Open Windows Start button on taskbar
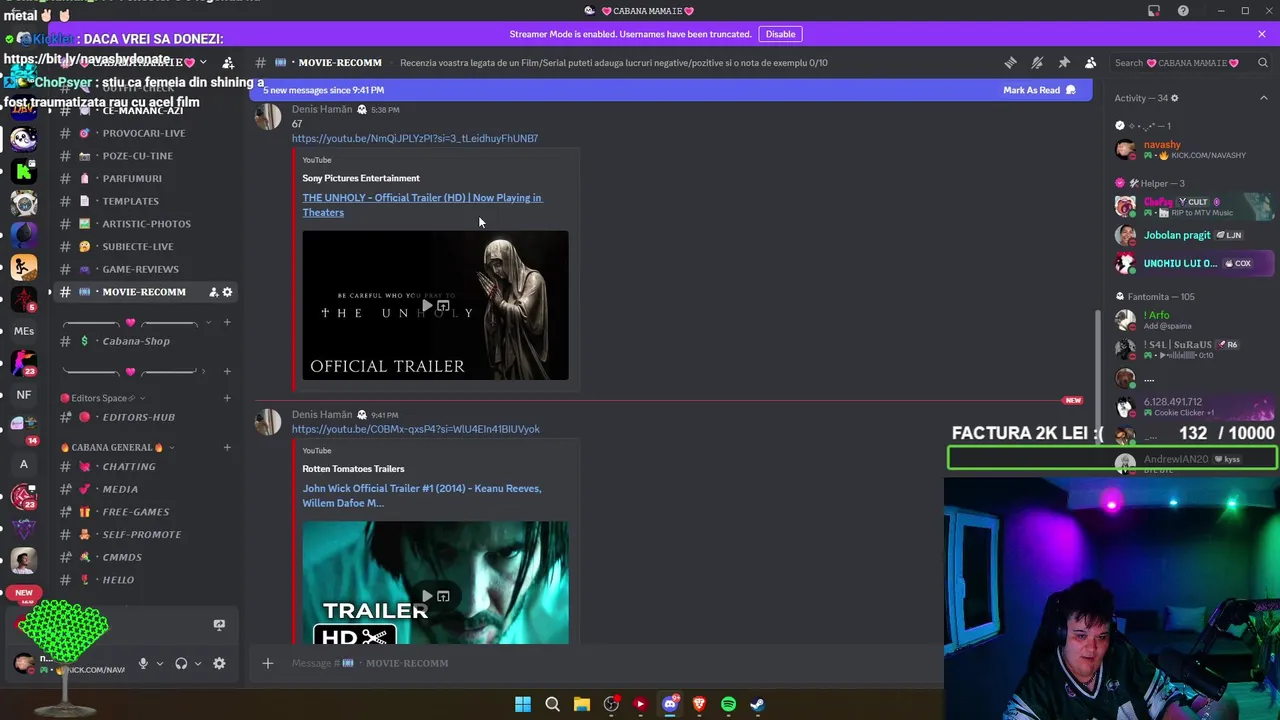This screenshot has width=1280, height=720. point(523,704)
